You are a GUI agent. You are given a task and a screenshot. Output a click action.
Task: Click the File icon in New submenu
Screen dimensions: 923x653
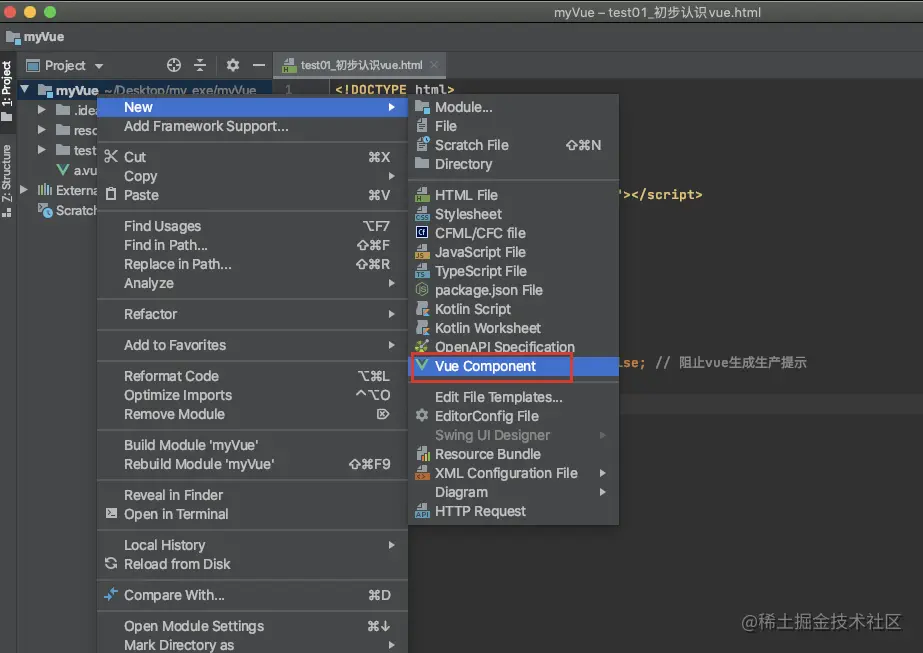tap(422, 126)
